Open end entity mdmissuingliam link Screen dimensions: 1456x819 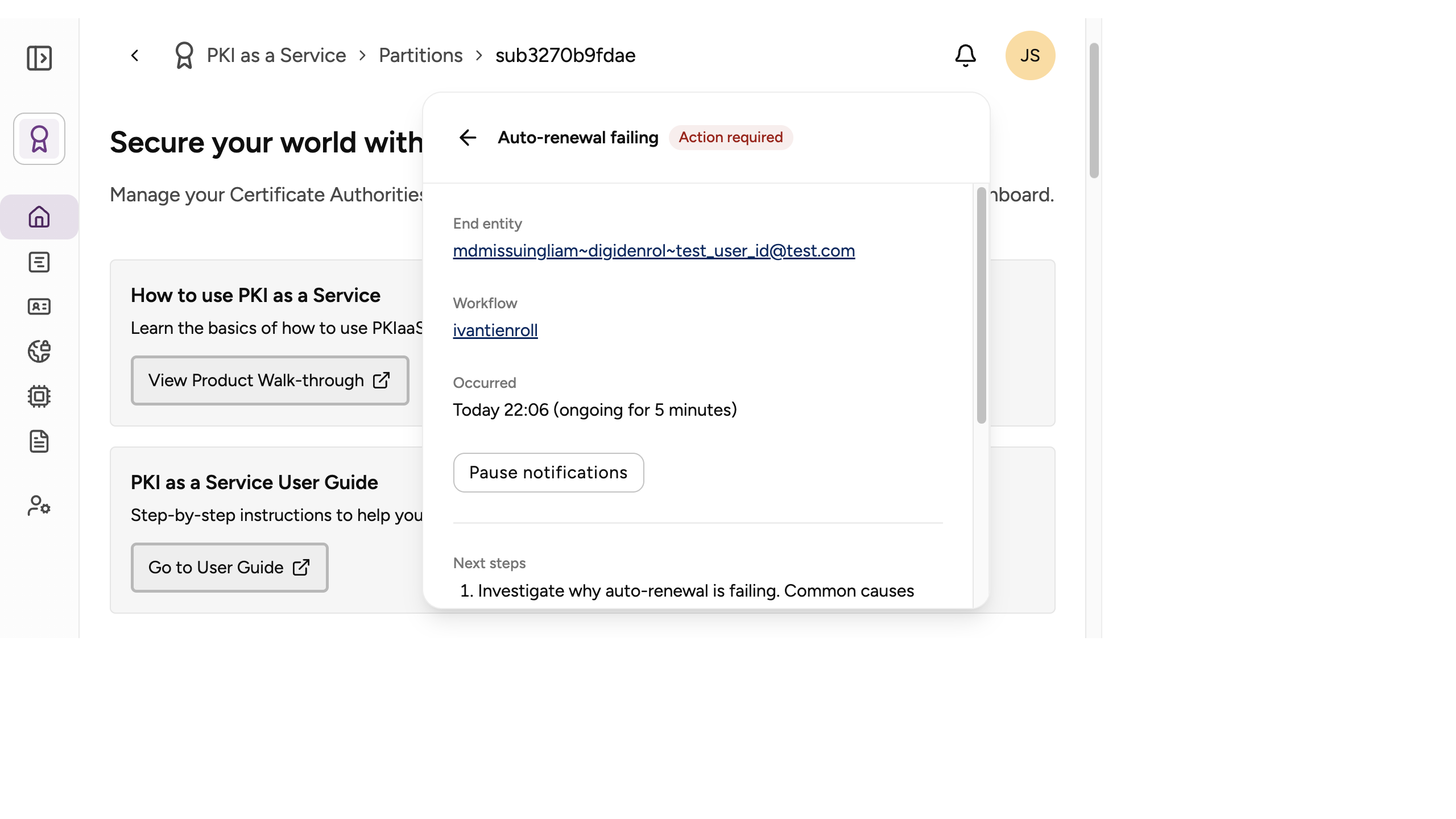[654, 251]
